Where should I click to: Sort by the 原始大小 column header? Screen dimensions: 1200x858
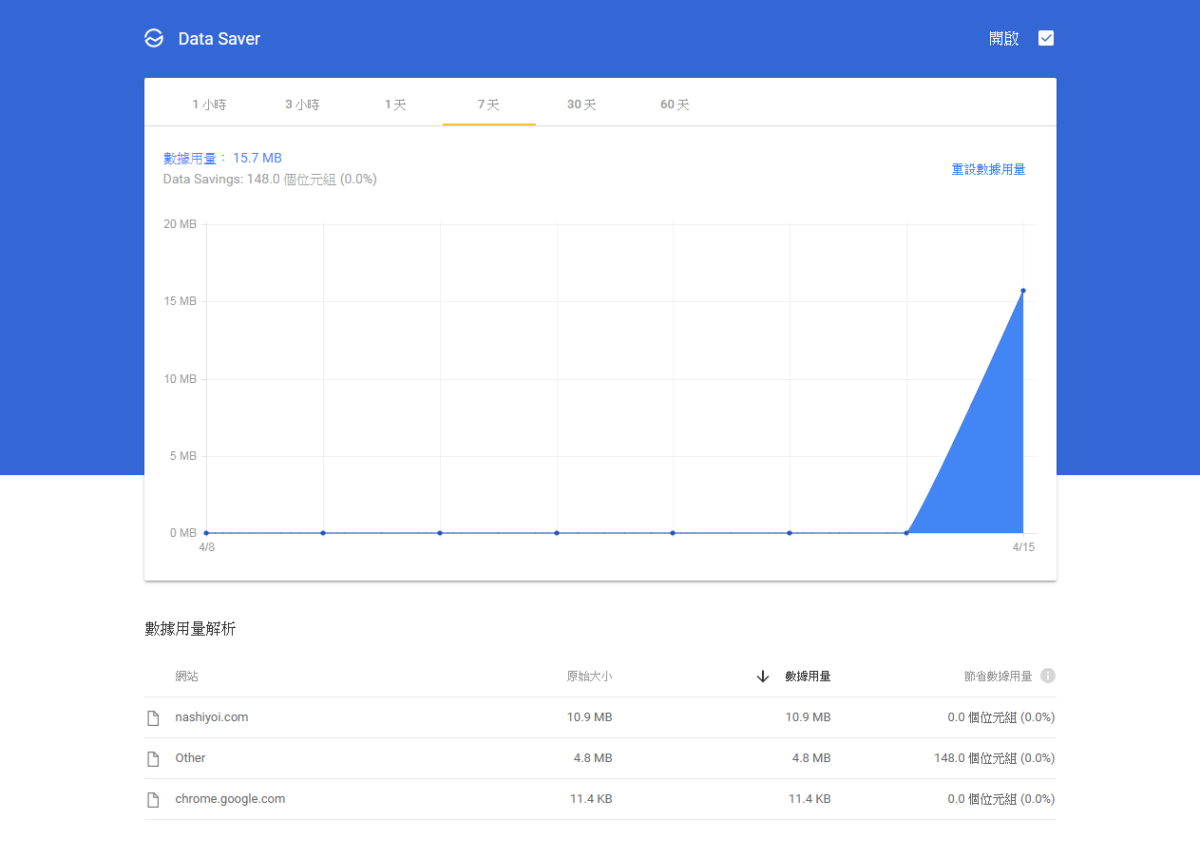pyautogui.click(x=589, y=676)
